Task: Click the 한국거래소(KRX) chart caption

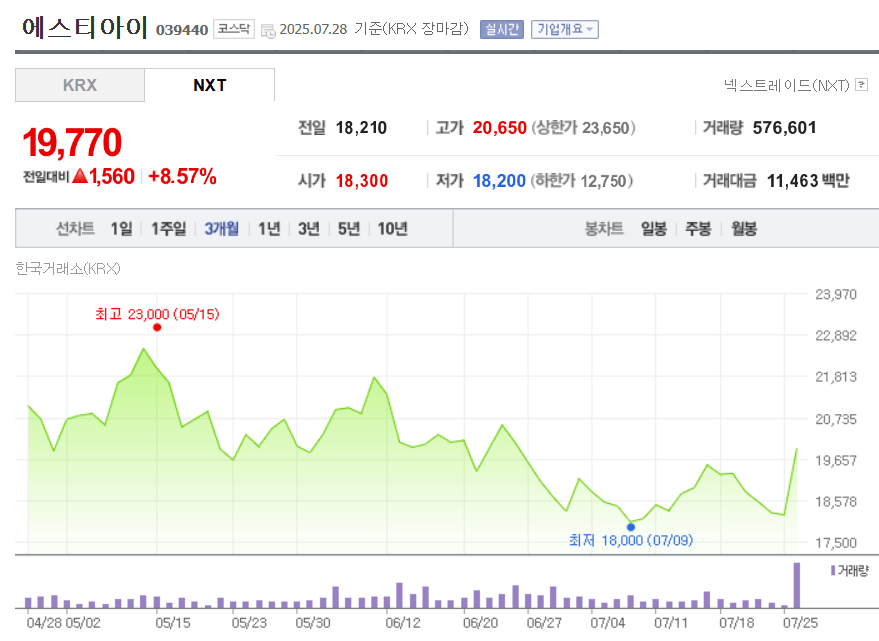Action: click(x=68, y=269)
